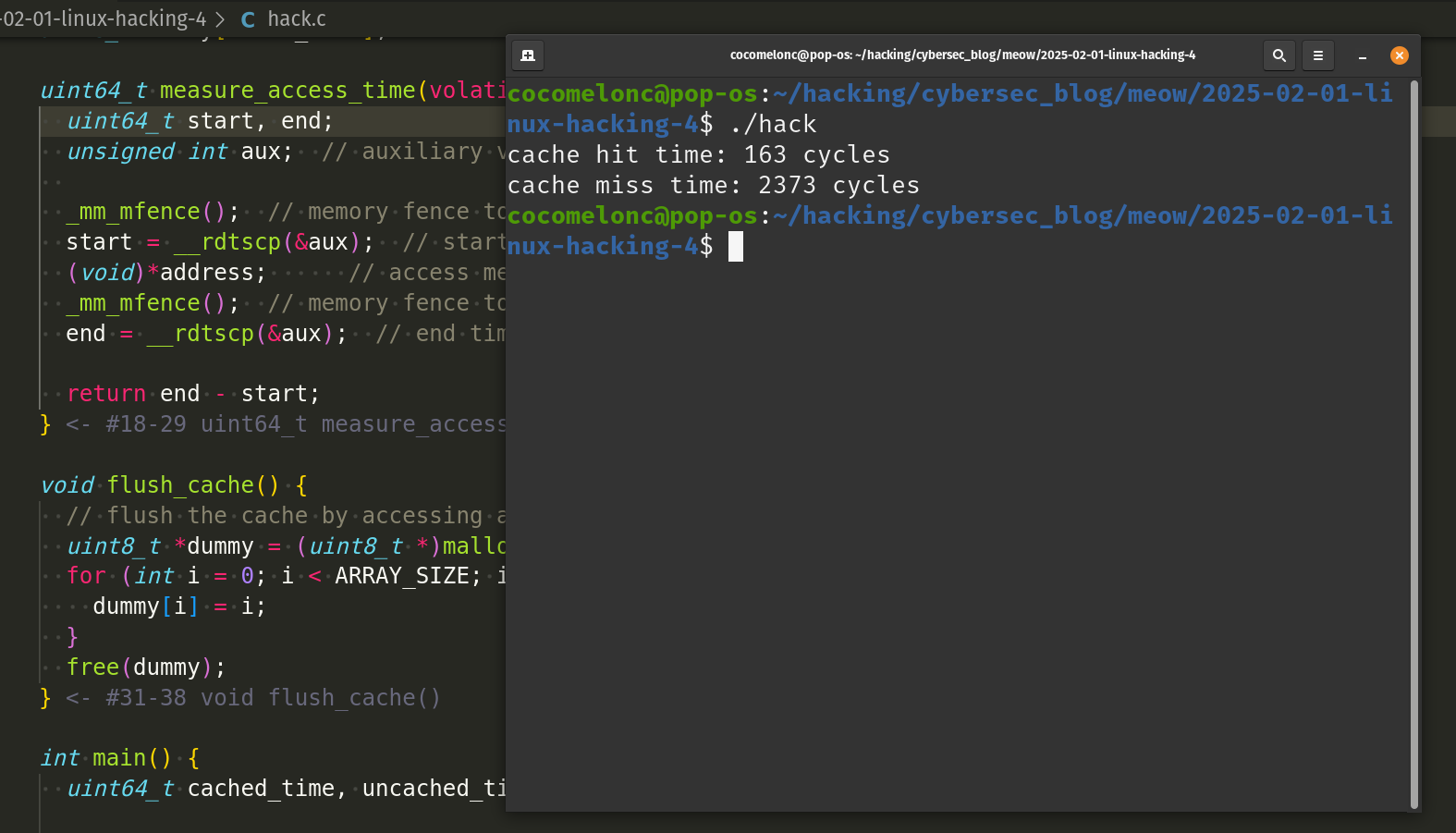Click the terminal cursor at the prompt

pyautogui.click(x=736, y=247)
